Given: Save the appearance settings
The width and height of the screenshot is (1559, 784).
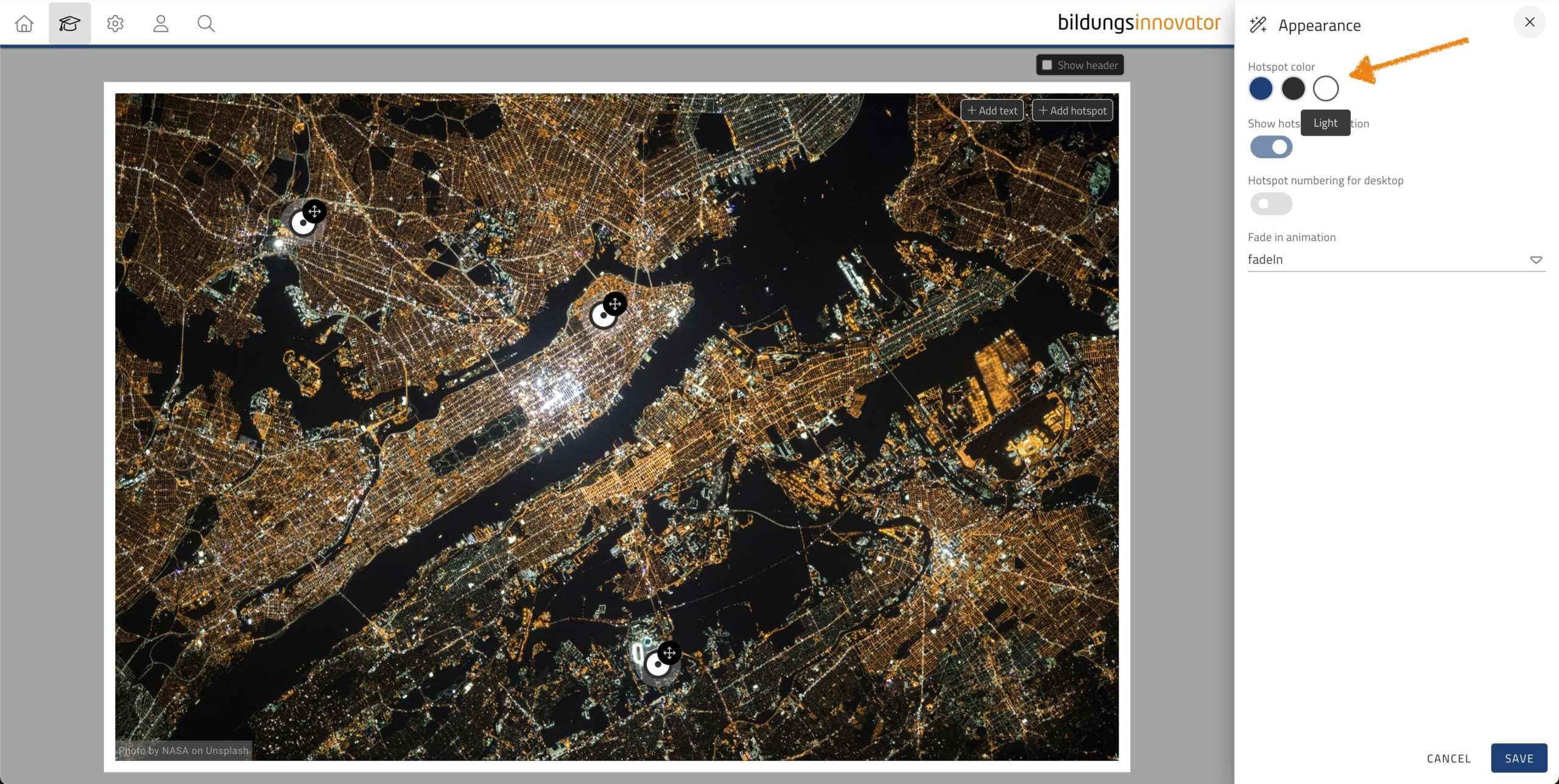Looking at the screenshot, I should click(1519, 758).
